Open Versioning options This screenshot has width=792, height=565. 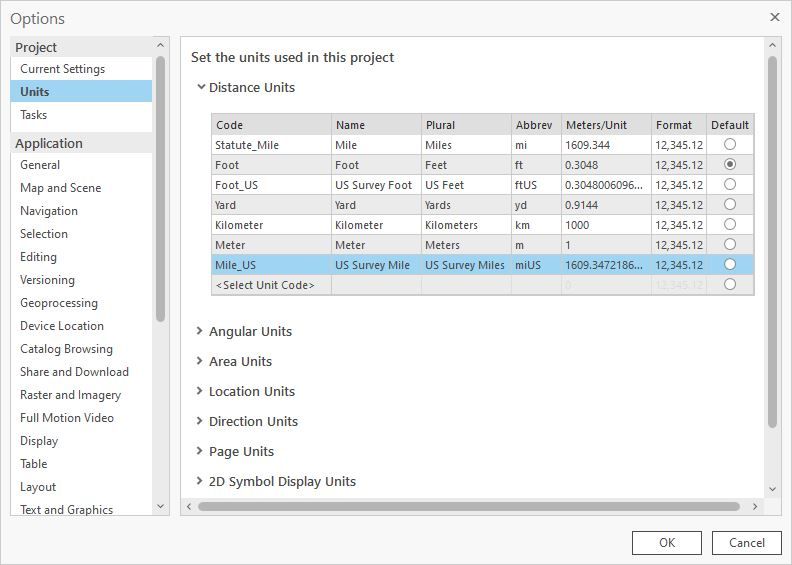(x=81, y=280)
